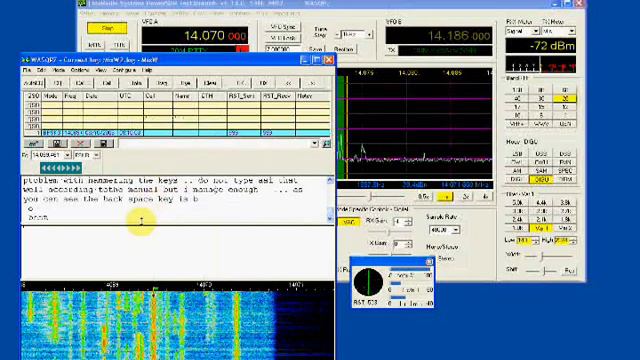The width and height of the screenshot is (640, 360).
Task: Open the dropdown arrow in MixW log search bar
Action: (315, 144)
